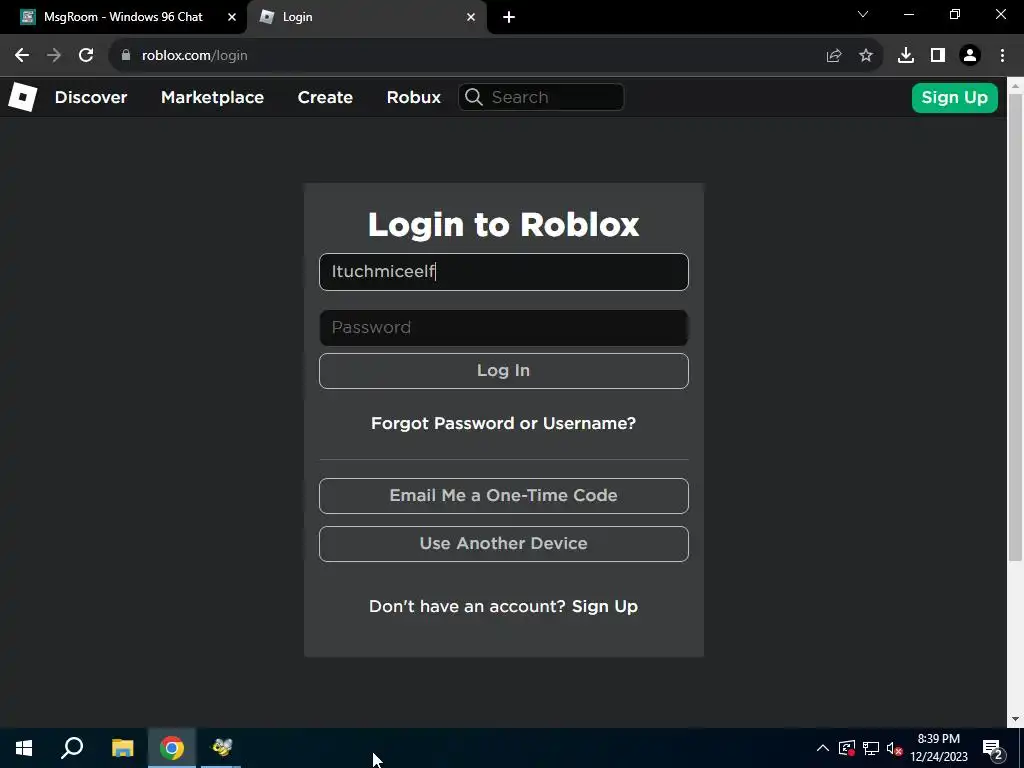Click the Roblox logo icon
The height and width of the screenshot is (768, 1024).
[x=22, y=97]
